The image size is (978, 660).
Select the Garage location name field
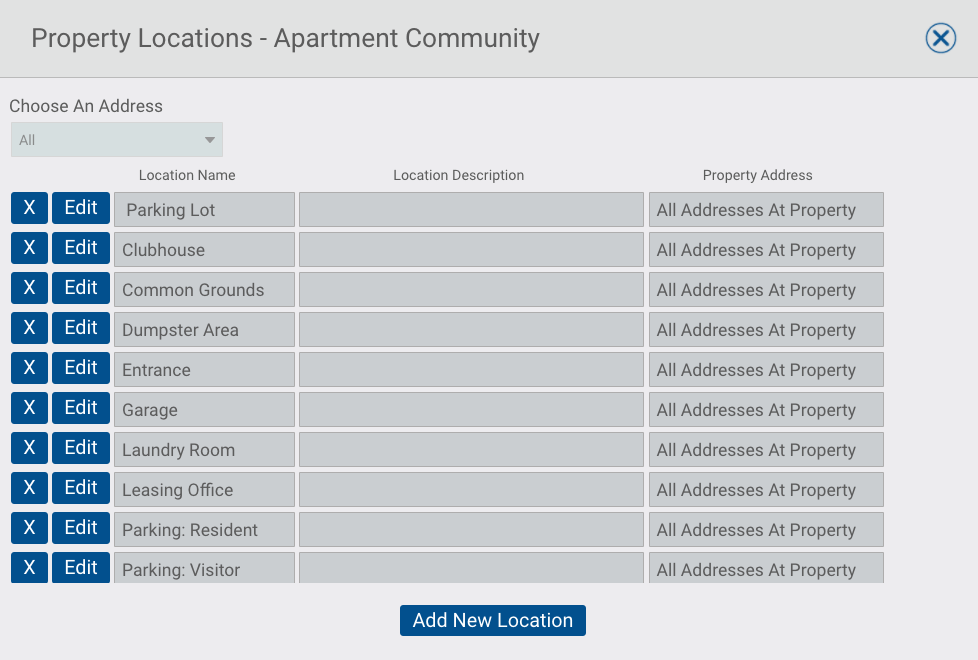click(x=205, y=409)
